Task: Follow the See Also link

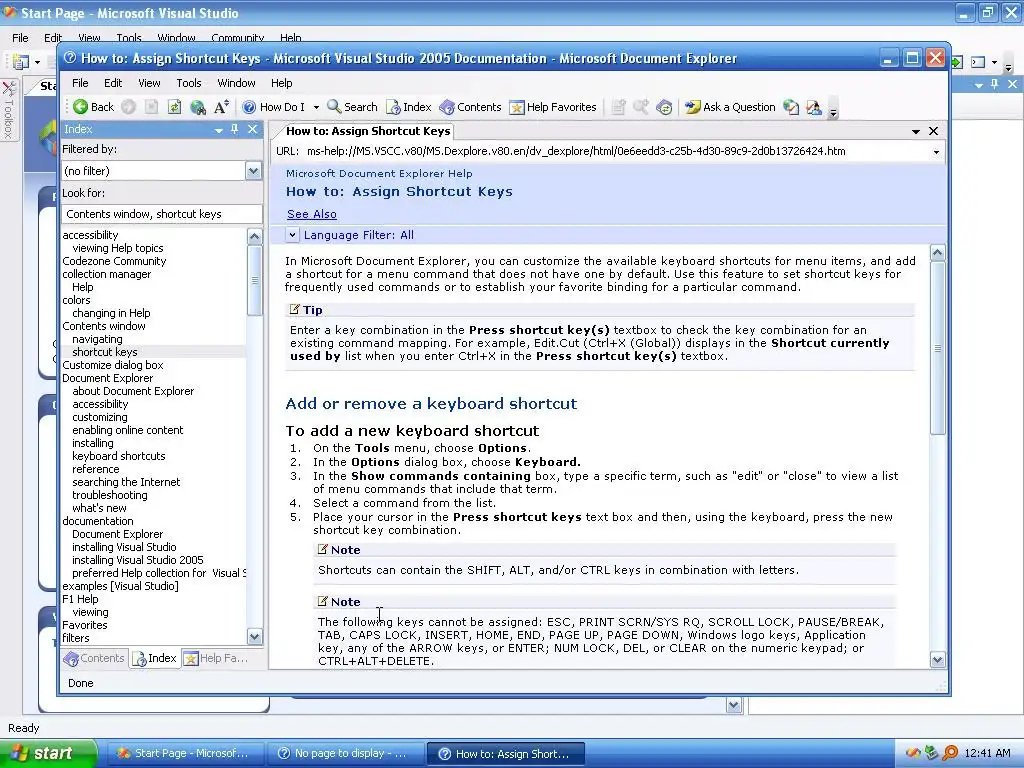Action: (312, 214)
